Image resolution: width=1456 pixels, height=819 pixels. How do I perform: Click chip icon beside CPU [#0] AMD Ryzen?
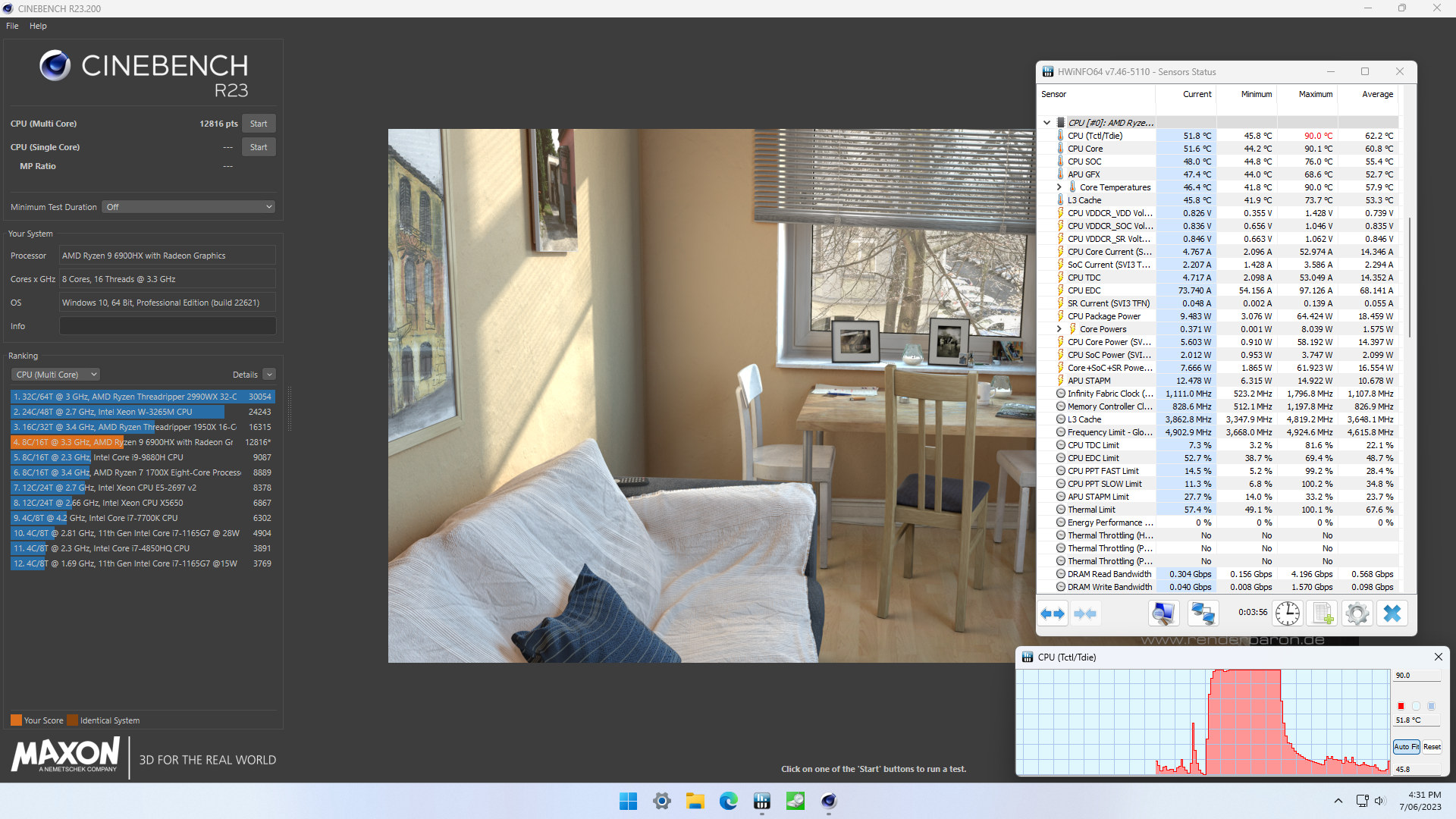pos(1061,123)
